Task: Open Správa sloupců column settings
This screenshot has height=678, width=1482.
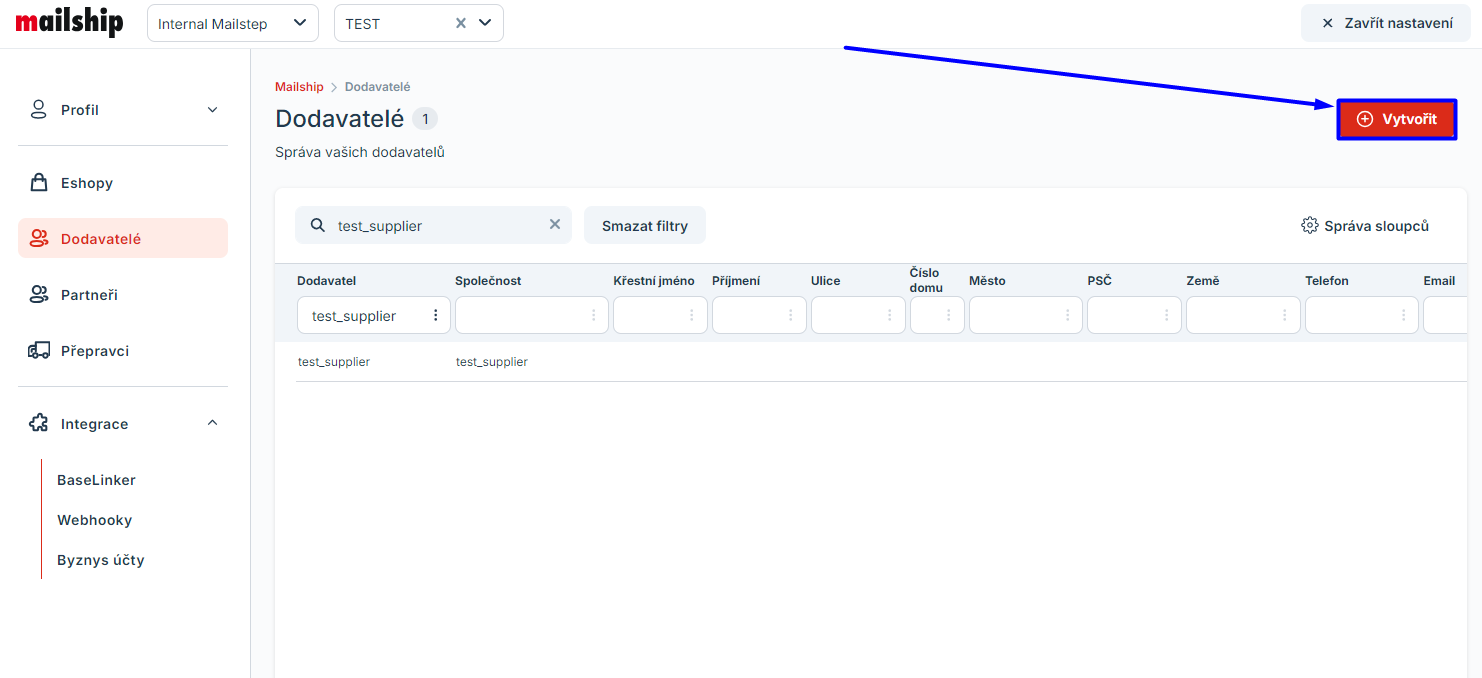Action: (1365, 226)
